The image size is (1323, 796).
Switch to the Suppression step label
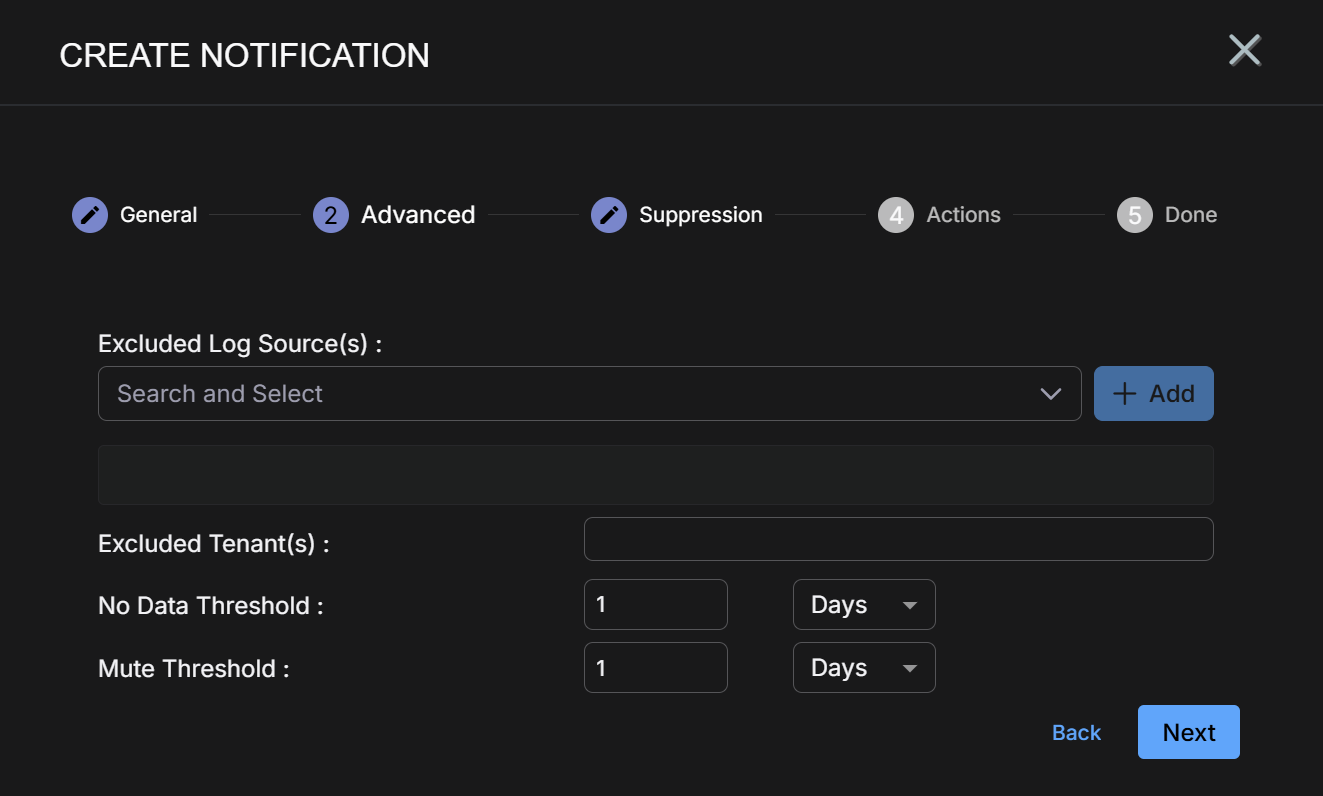point(700,215)
